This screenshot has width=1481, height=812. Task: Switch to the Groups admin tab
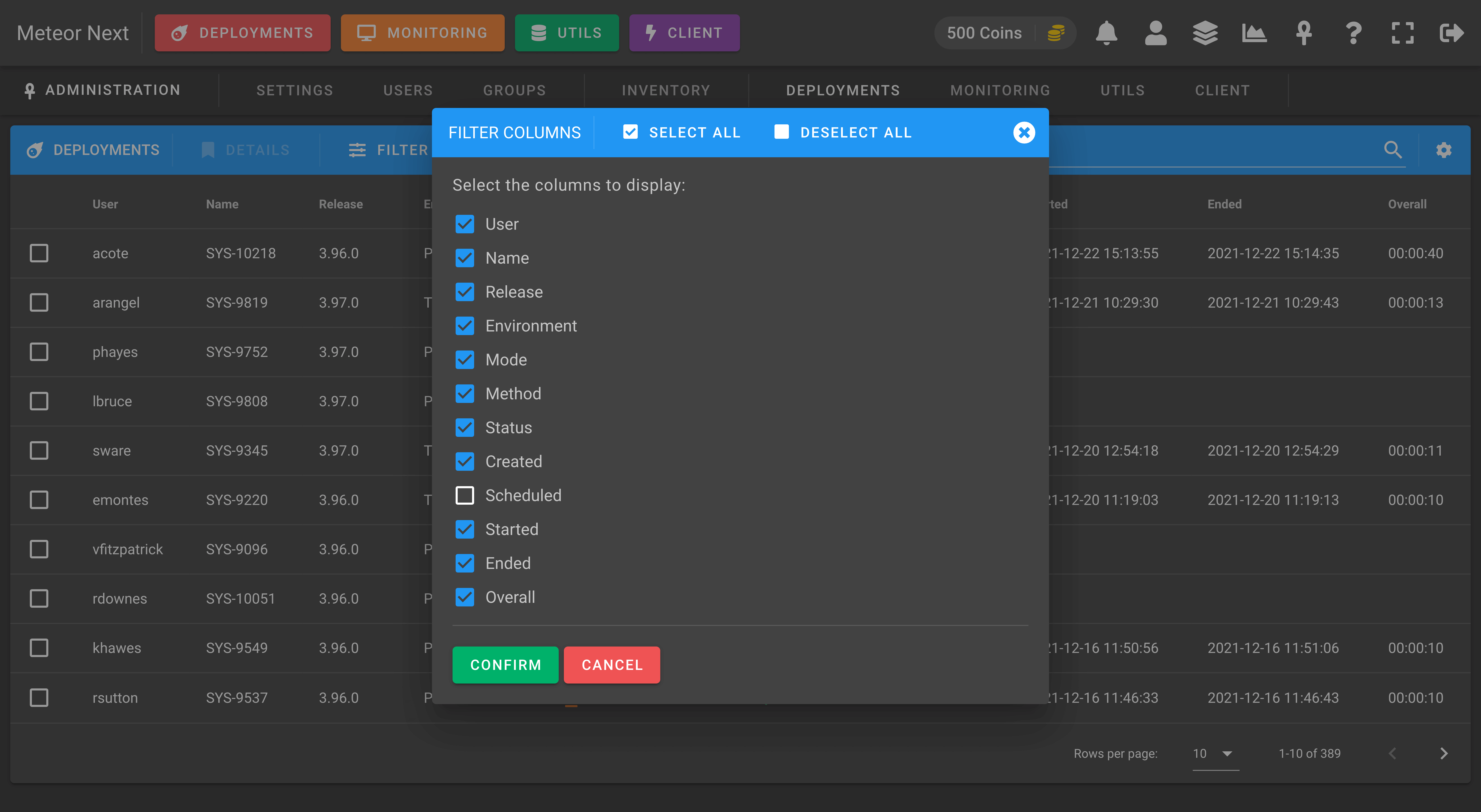coord(514,90)
